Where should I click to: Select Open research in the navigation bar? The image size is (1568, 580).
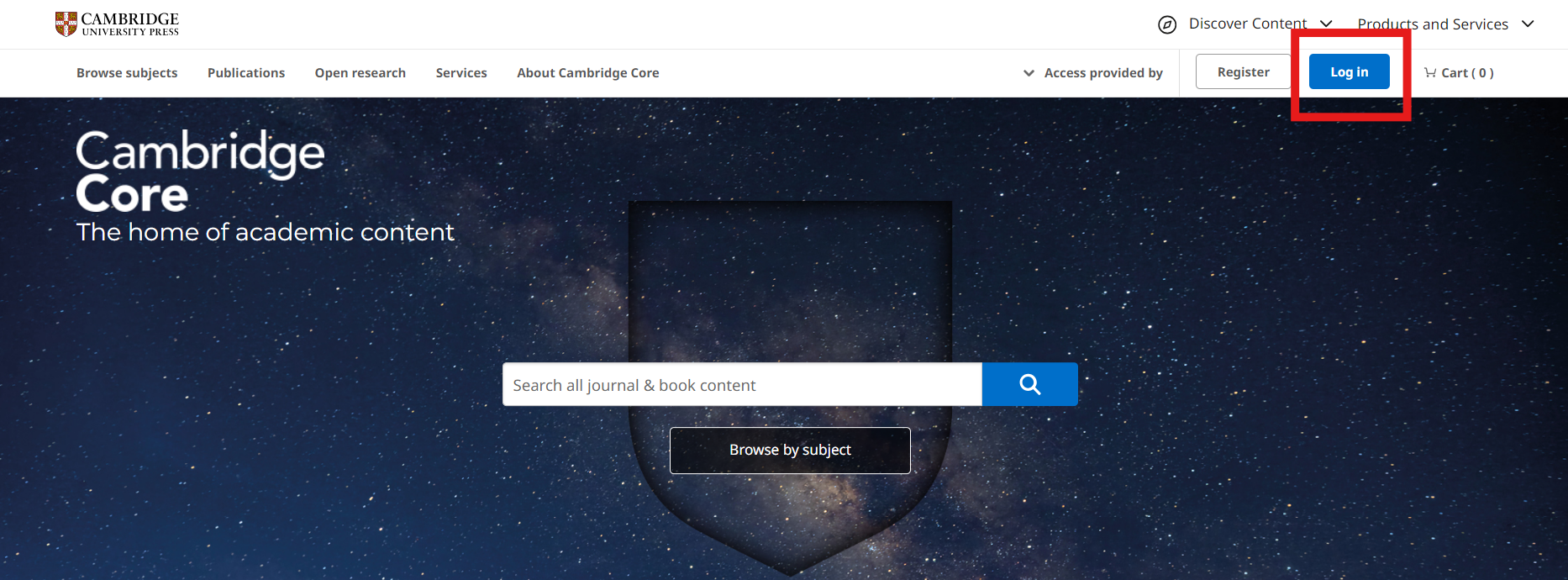[x=360, y=73]
